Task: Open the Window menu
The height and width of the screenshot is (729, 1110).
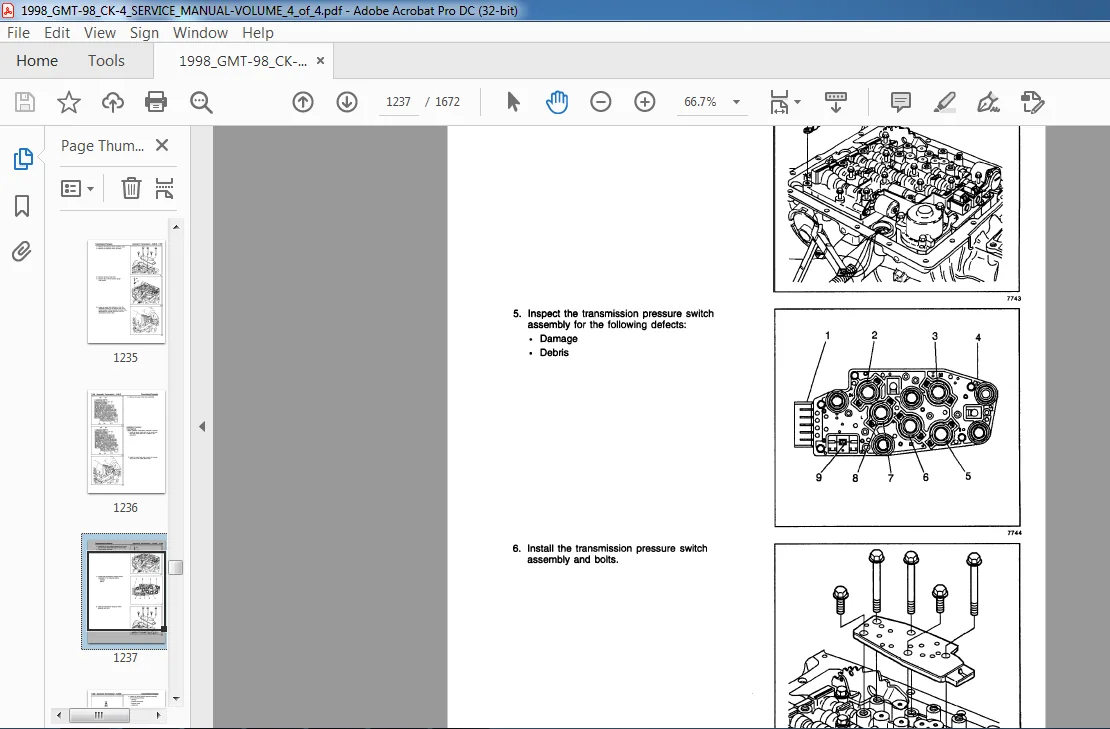Action: (x=200, y=33)
